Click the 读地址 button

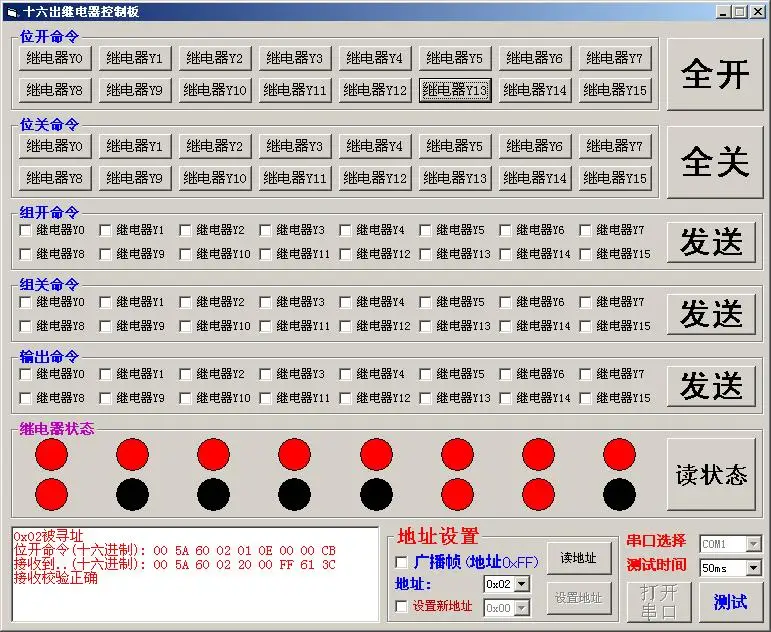pos(579,558)
